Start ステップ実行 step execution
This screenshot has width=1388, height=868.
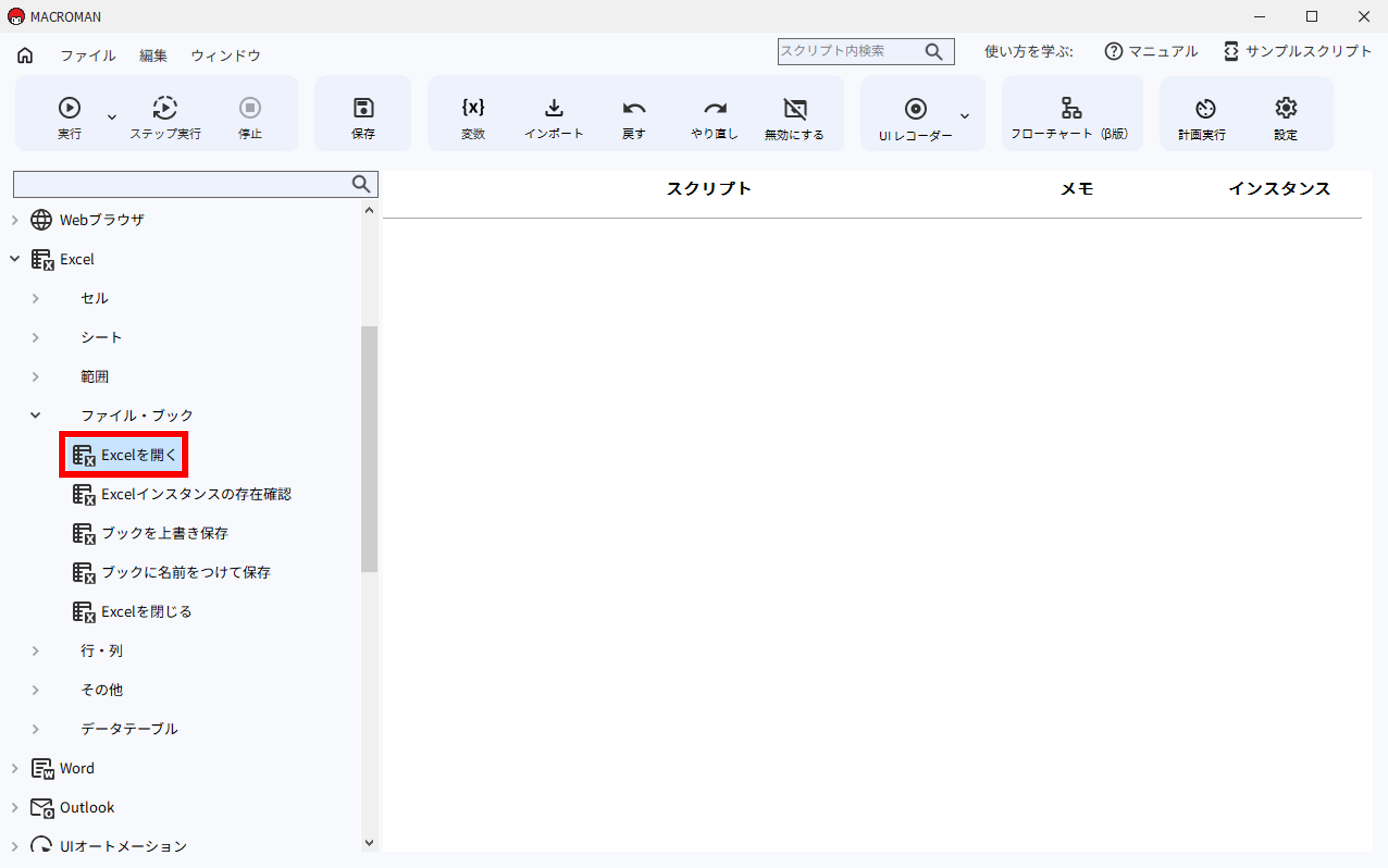[x=165, y=118]
